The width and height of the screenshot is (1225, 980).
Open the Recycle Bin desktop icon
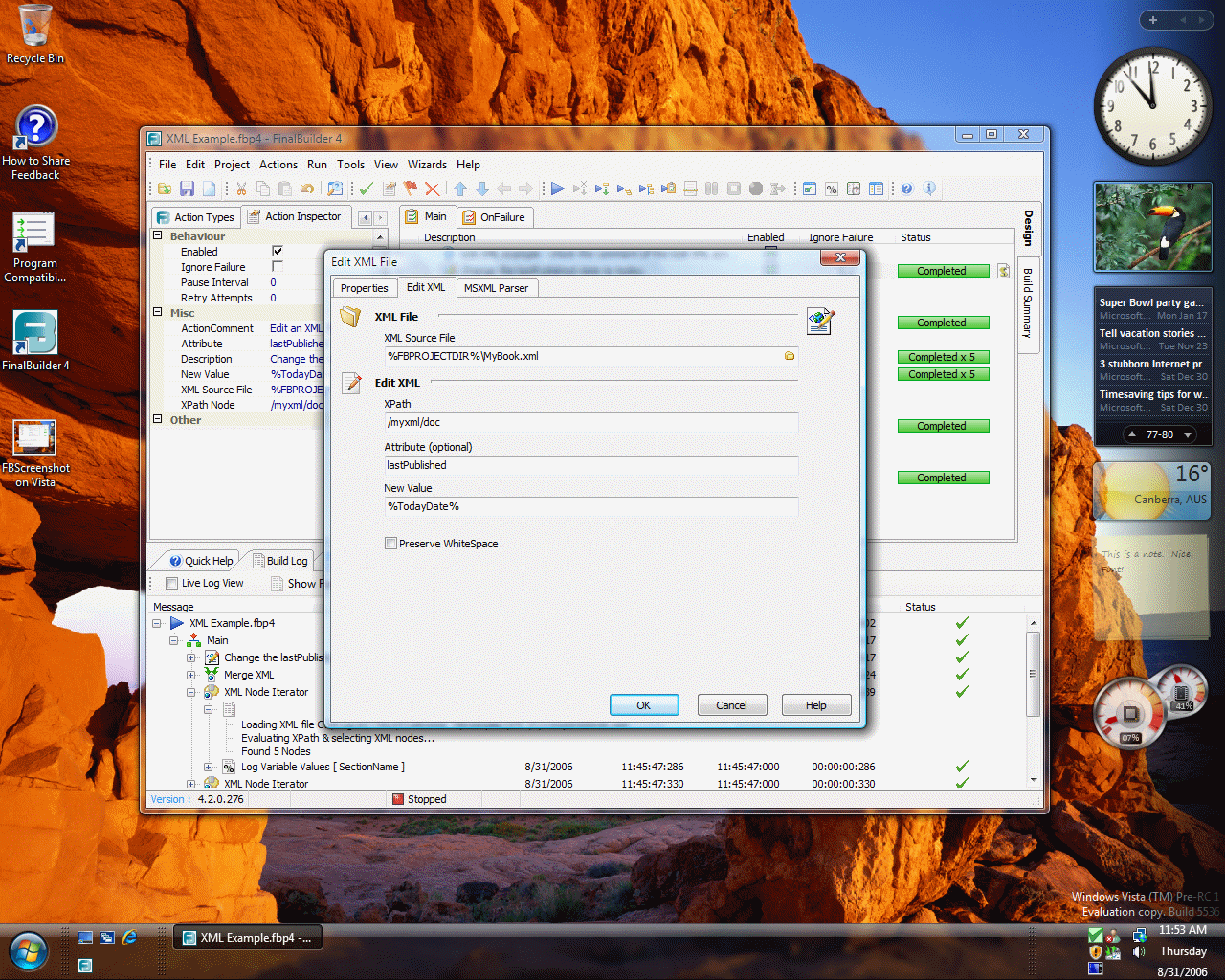34,33
